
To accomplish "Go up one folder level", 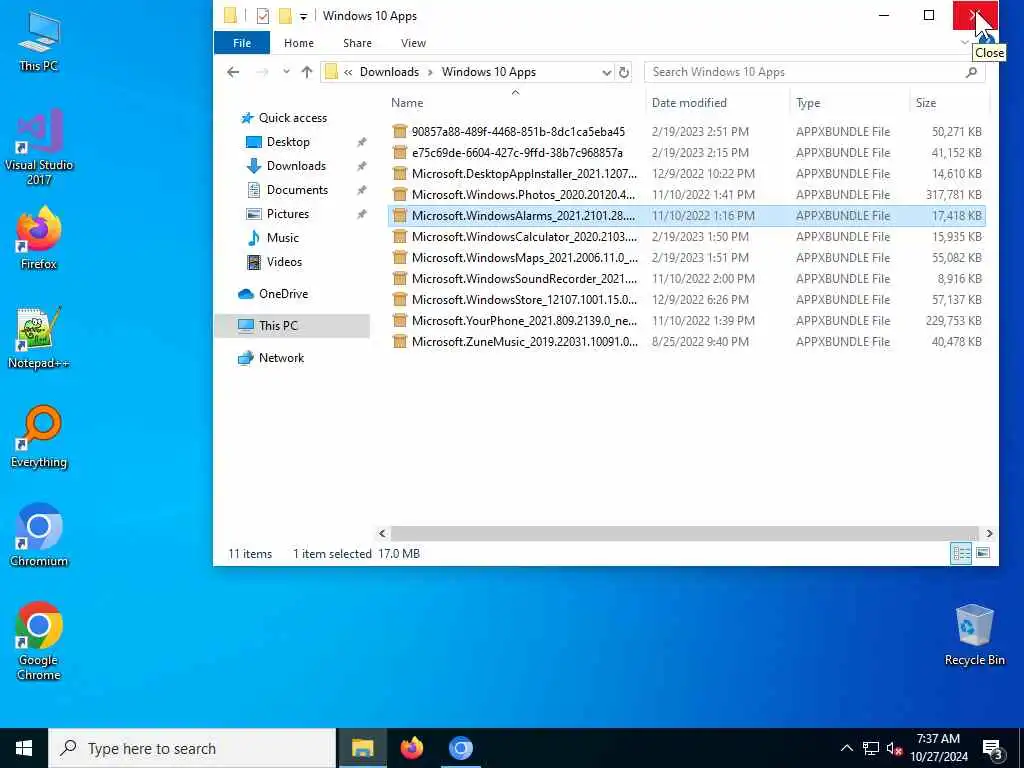I will pos(307,72).
